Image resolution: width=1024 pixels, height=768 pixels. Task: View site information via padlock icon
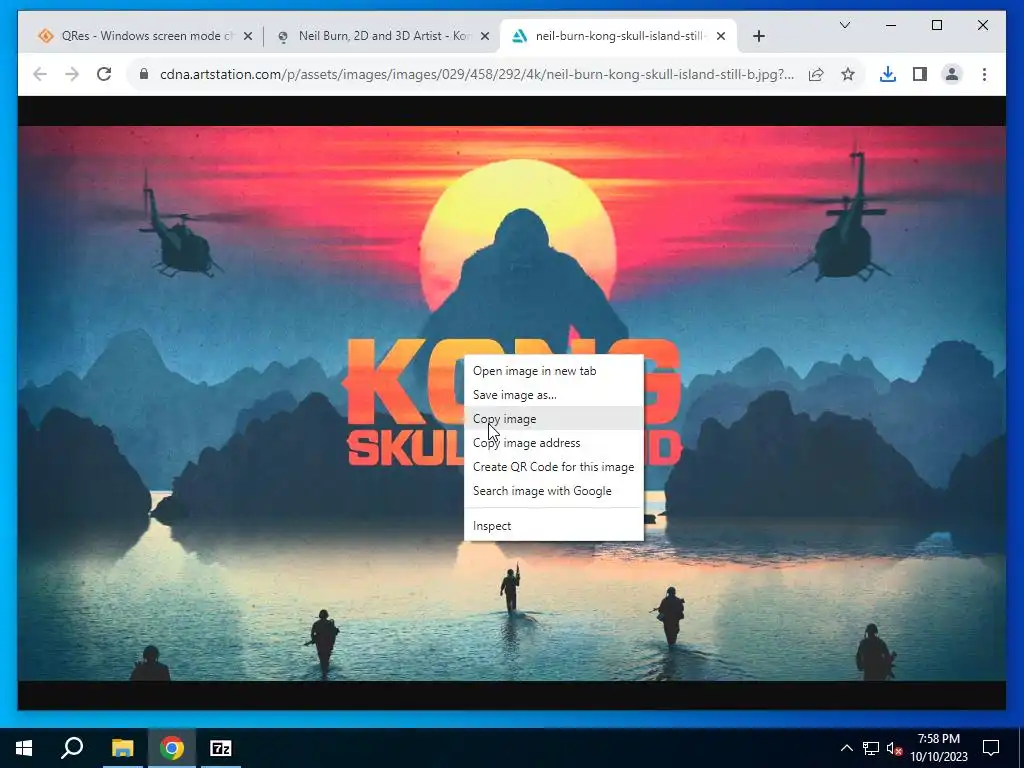[144, 74]
